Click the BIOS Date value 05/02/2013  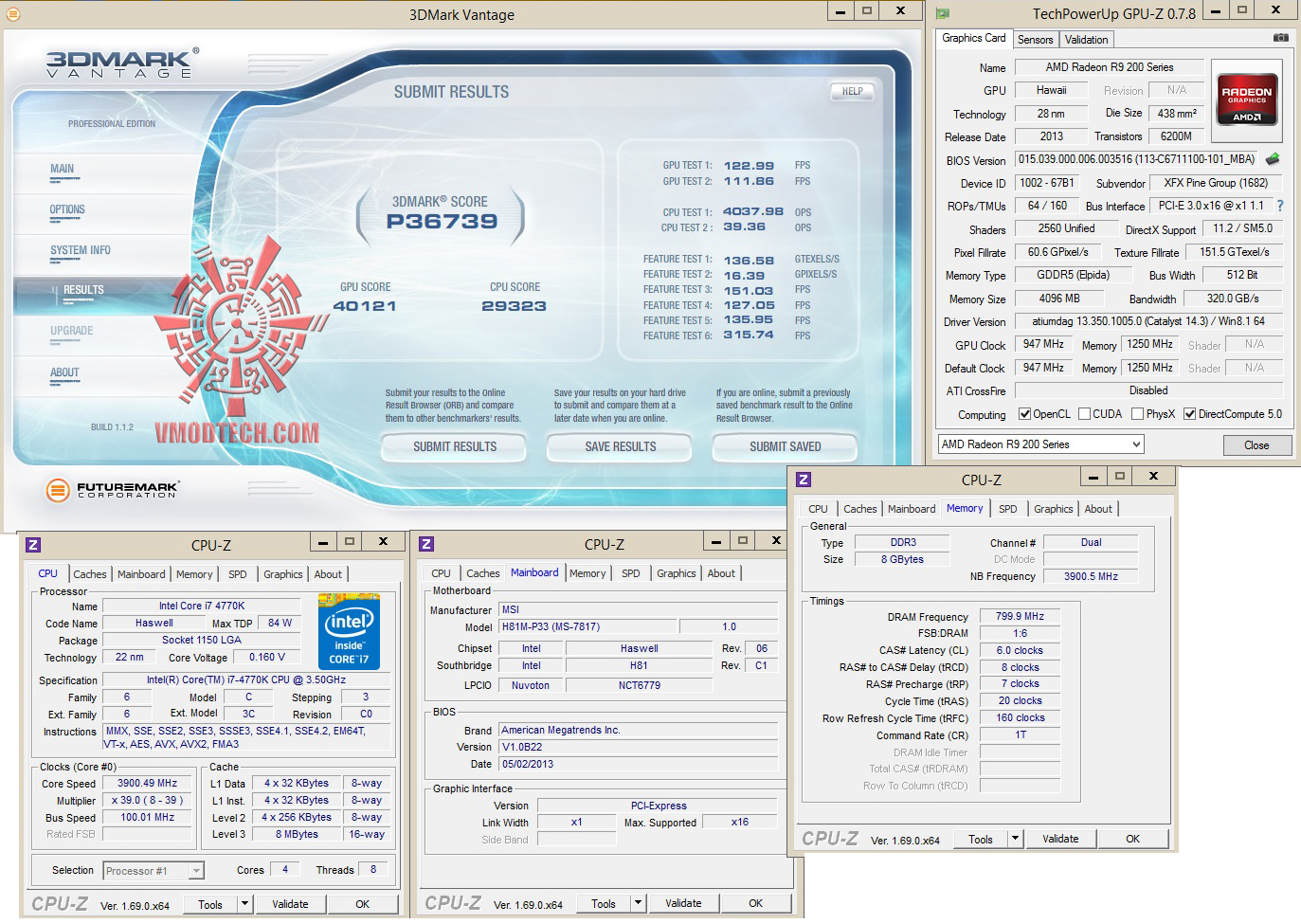pyautogui.click(x=640, y=765)
